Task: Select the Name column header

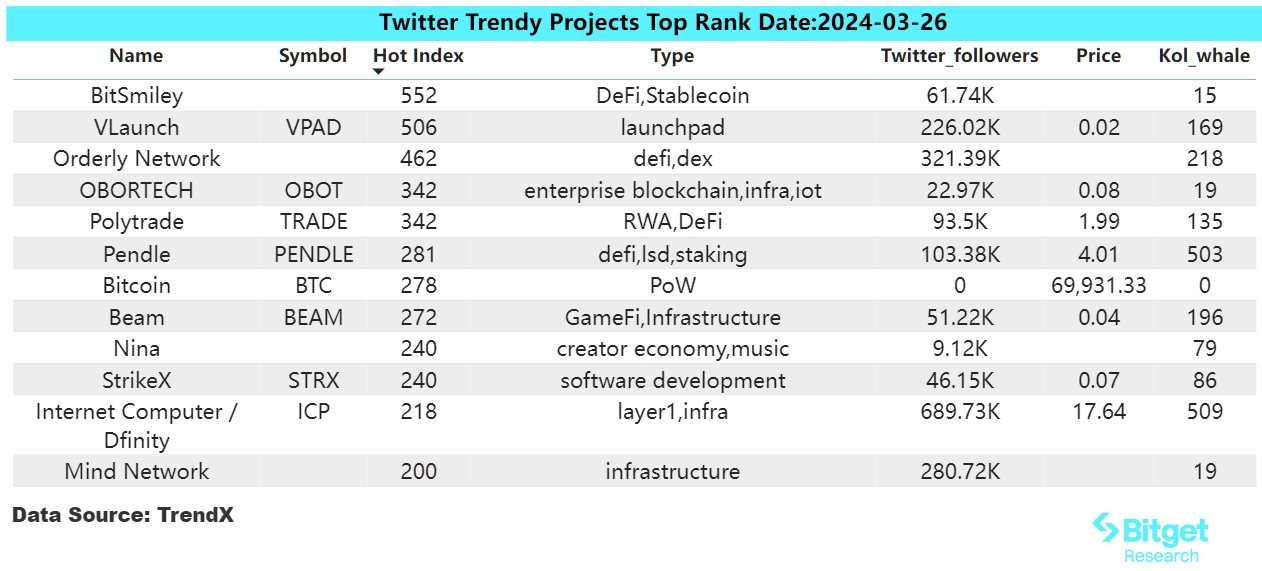Action: (136, 56)
